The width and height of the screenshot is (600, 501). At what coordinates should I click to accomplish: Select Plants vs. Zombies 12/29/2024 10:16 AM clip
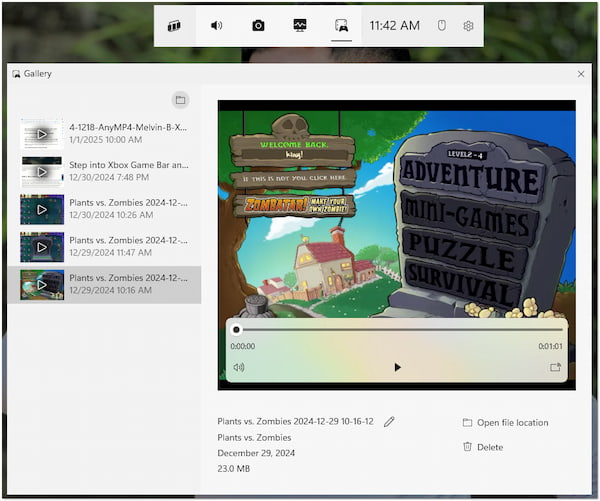pyautogui.click(x=104, y=285)
